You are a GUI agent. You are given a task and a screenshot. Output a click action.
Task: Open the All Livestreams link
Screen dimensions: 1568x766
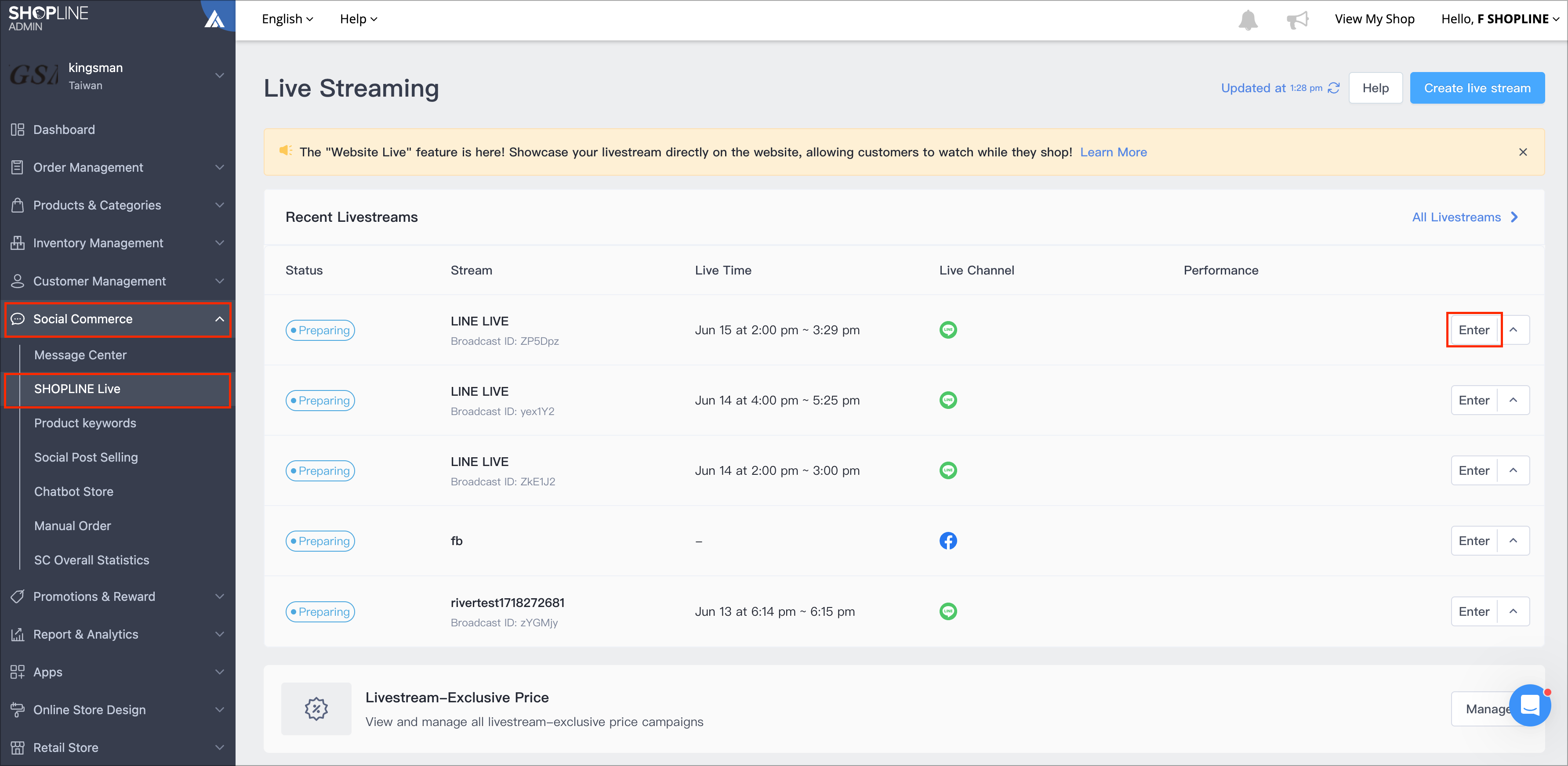point(1465,217)
